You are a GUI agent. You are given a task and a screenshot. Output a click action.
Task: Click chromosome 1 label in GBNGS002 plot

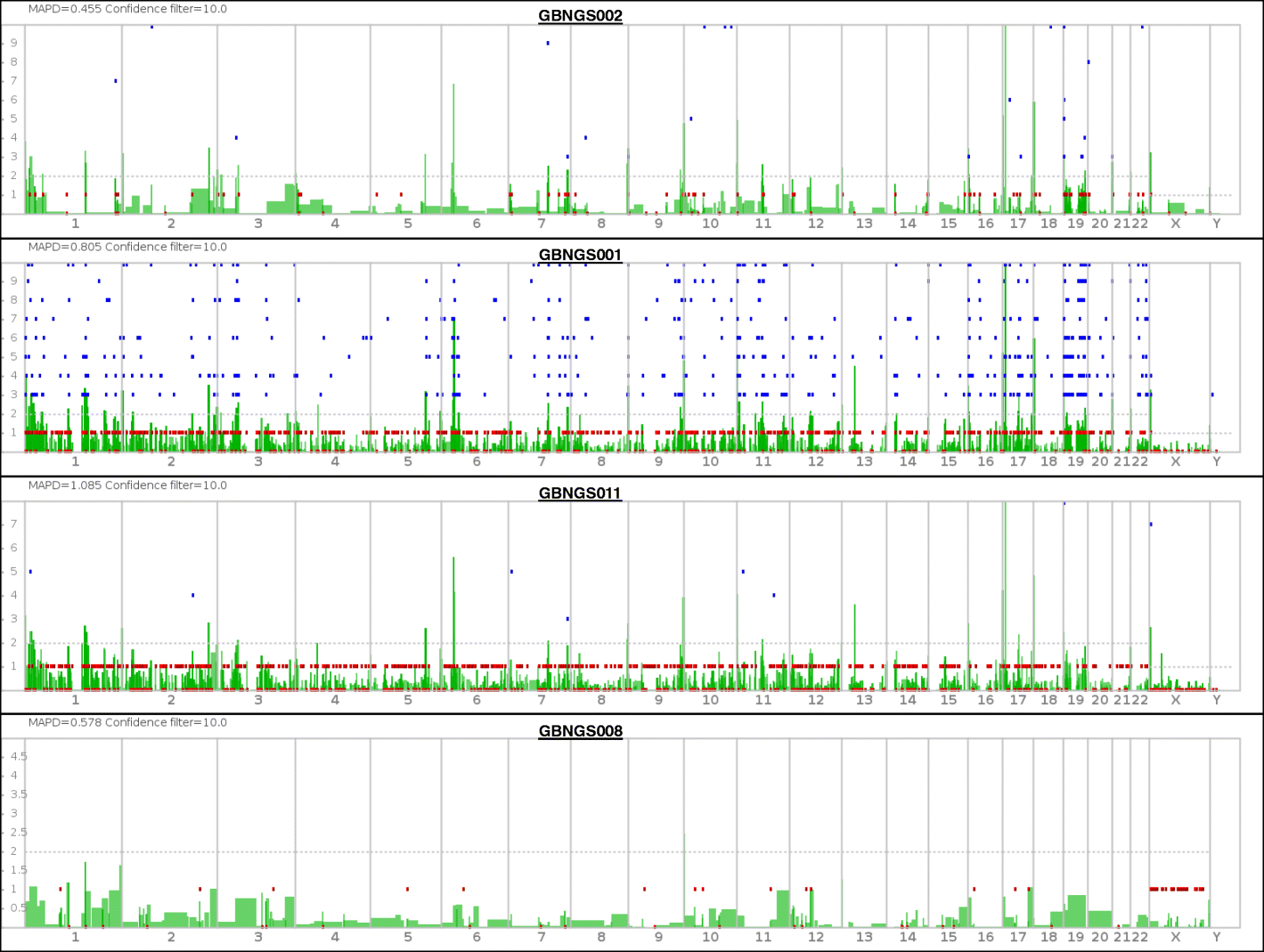[x=76, y=224]
